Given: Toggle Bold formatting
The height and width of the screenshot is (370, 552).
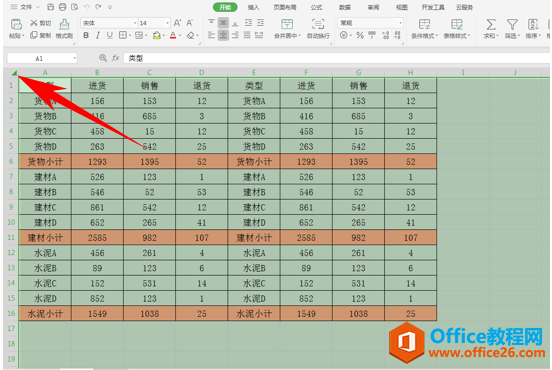Looking at the screenshot, I should click(x=86, y=35).
